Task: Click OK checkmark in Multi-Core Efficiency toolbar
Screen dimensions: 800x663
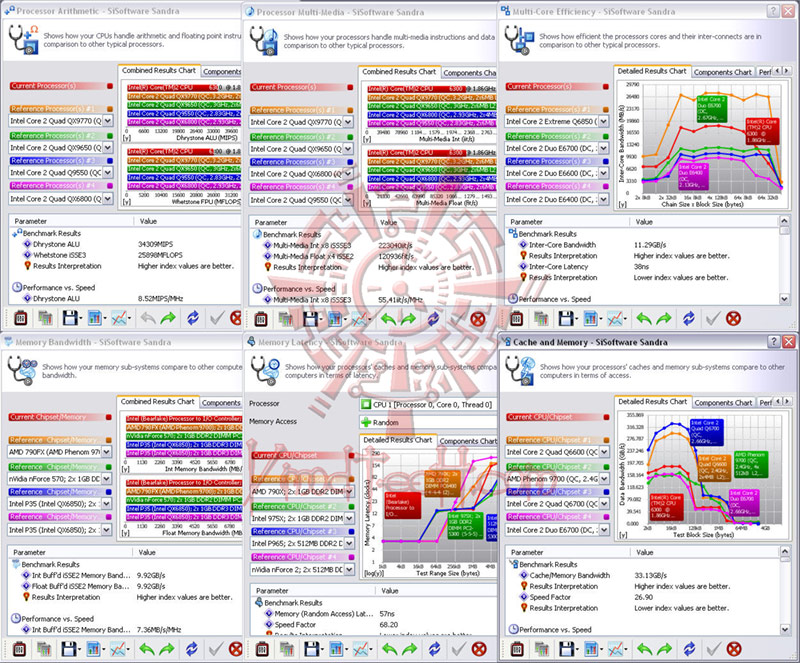Action: point(713,319)
